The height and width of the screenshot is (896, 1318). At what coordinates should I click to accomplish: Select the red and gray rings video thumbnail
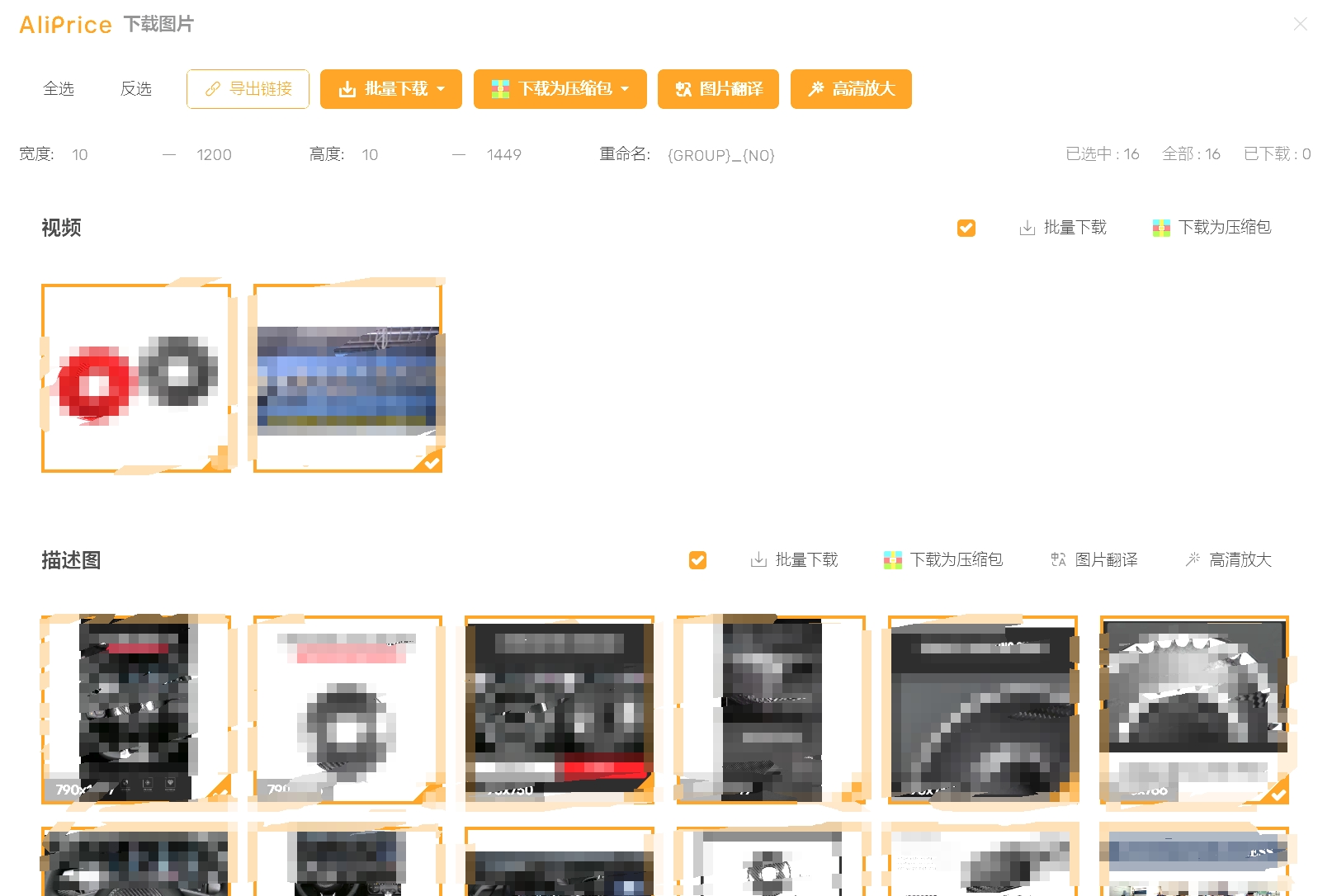(136, 379)
